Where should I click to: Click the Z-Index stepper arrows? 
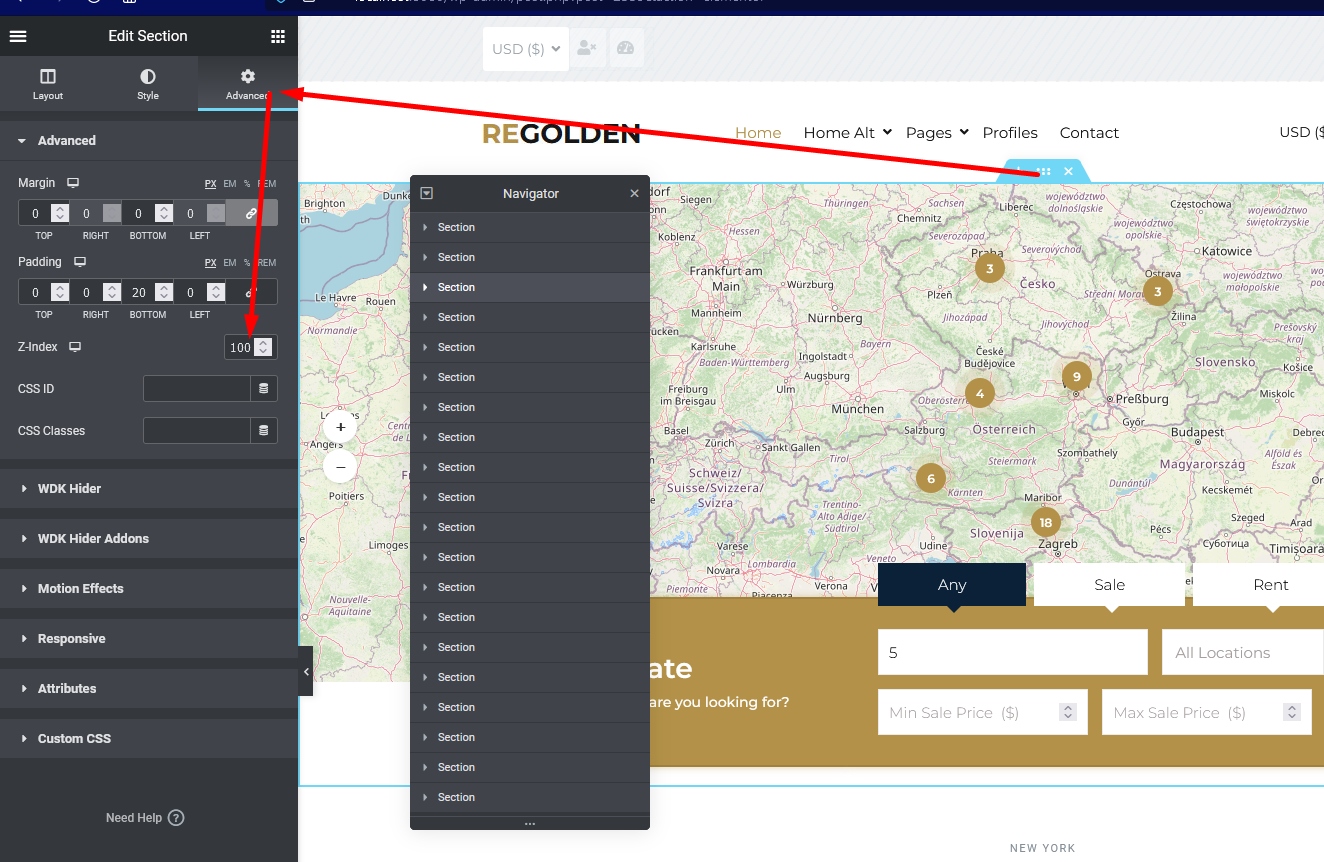click(263, 347)
